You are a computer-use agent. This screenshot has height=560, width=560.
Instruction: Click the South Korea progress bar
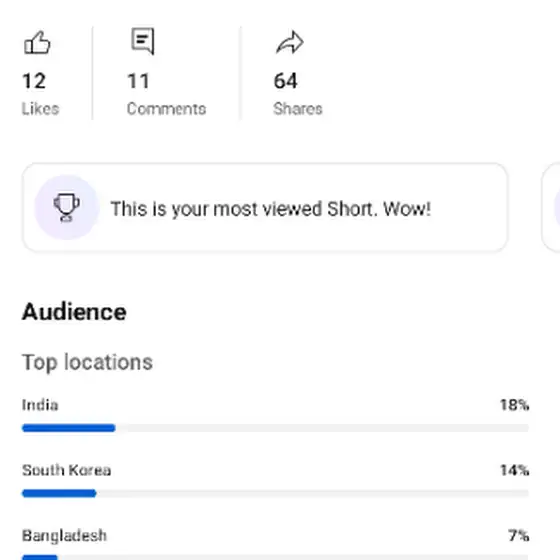(275, 493)
